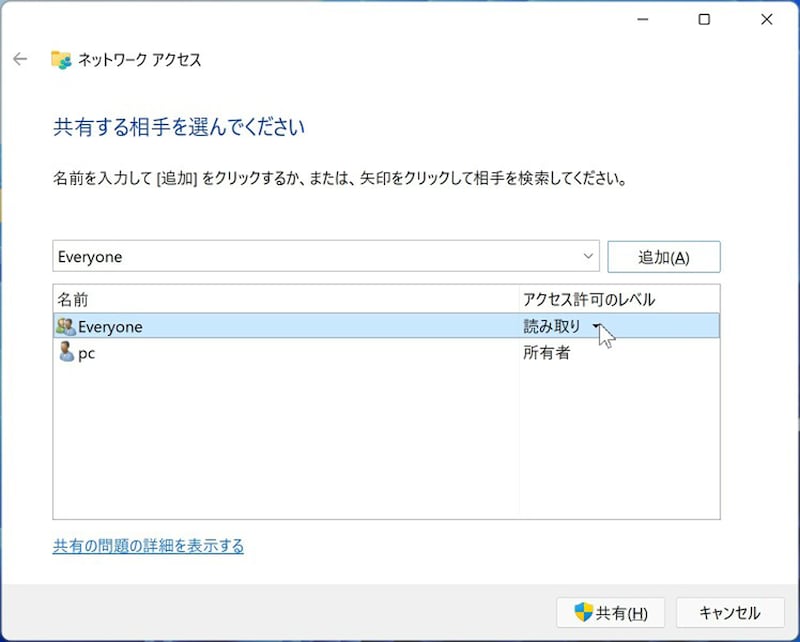Click the pc user icon in the list
Viewport: 800px width, 642px height.
click(66, 352)
